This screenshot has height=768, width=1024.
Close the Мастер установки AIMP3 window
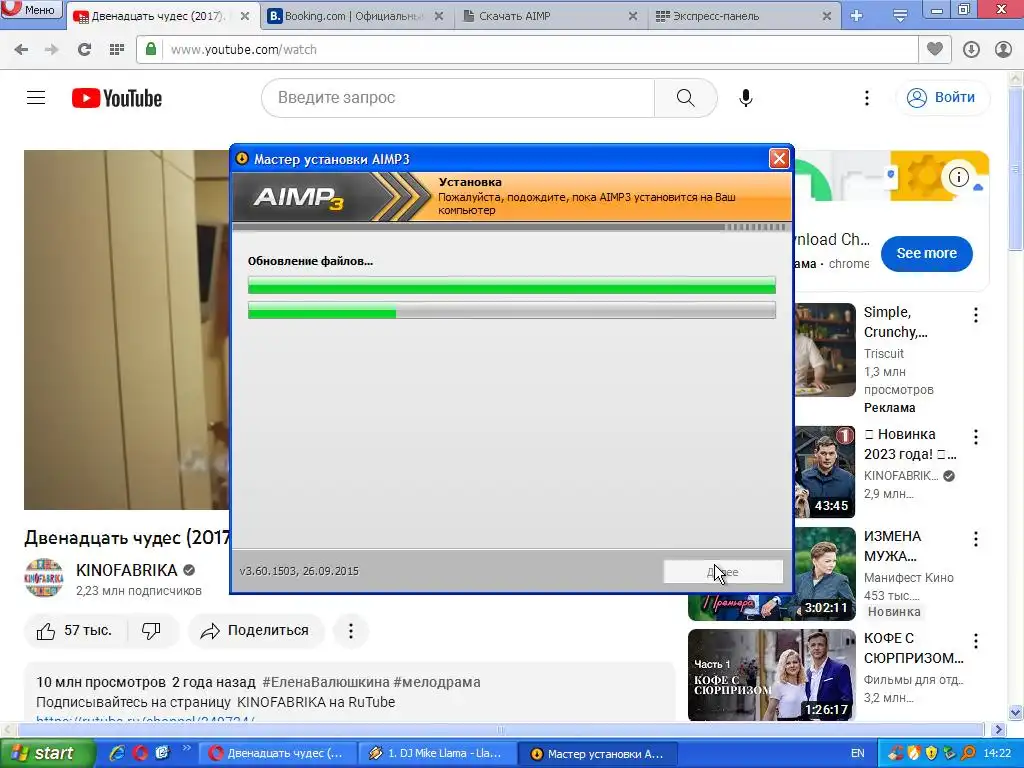coord(779,159)
